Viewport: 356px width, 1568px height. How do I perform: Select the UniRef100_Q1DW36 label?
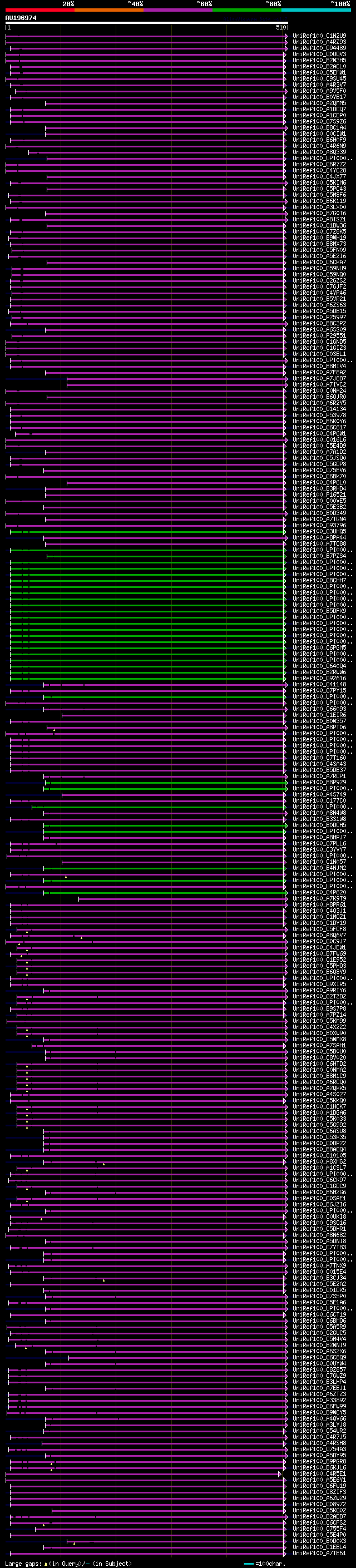pos(319,225)
